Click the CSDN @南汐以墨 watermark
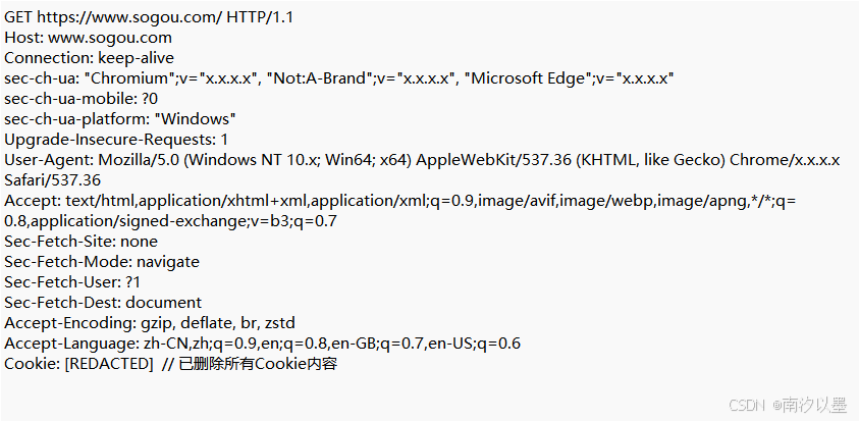 pyautogui.click(x=788, y=405)
